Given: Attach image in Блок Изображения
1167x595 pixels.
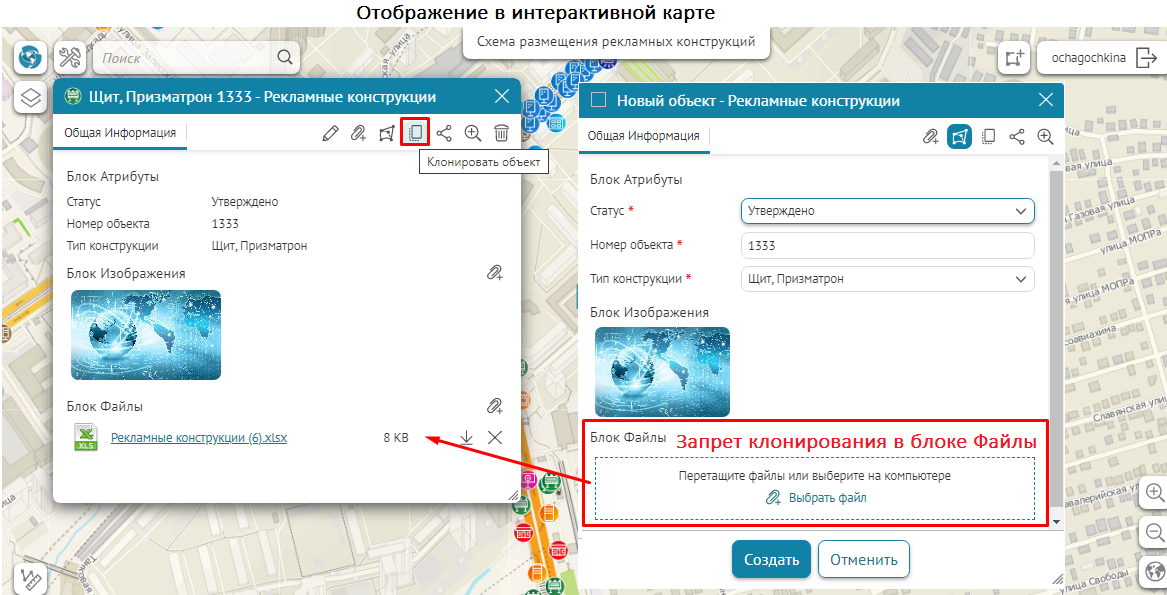Looking at the screenshot, I should pos(494,273).
